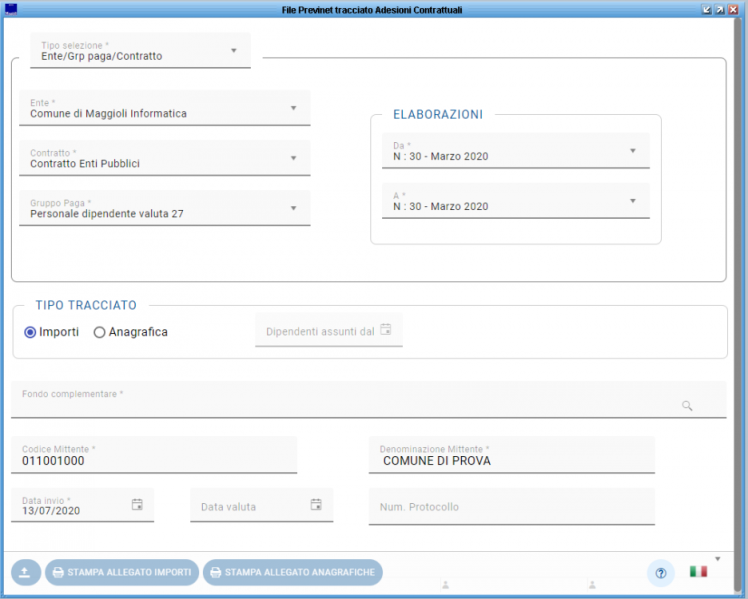
Task: Click the Codice Mittente field
Action: click(x=154, y=455)
